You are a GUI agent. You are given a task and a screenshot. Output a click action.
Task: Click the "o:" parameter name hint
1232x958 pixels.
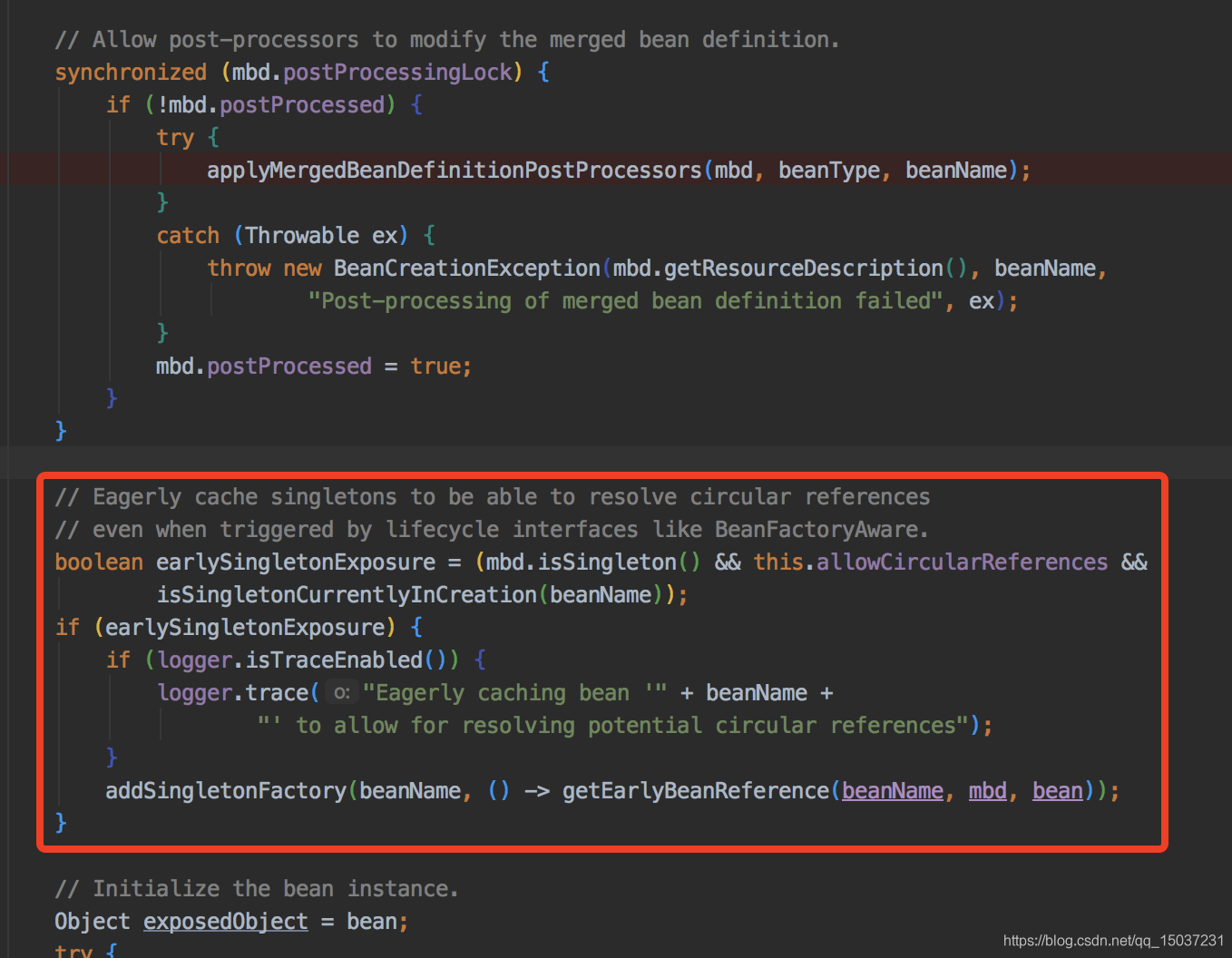(341, 693)
